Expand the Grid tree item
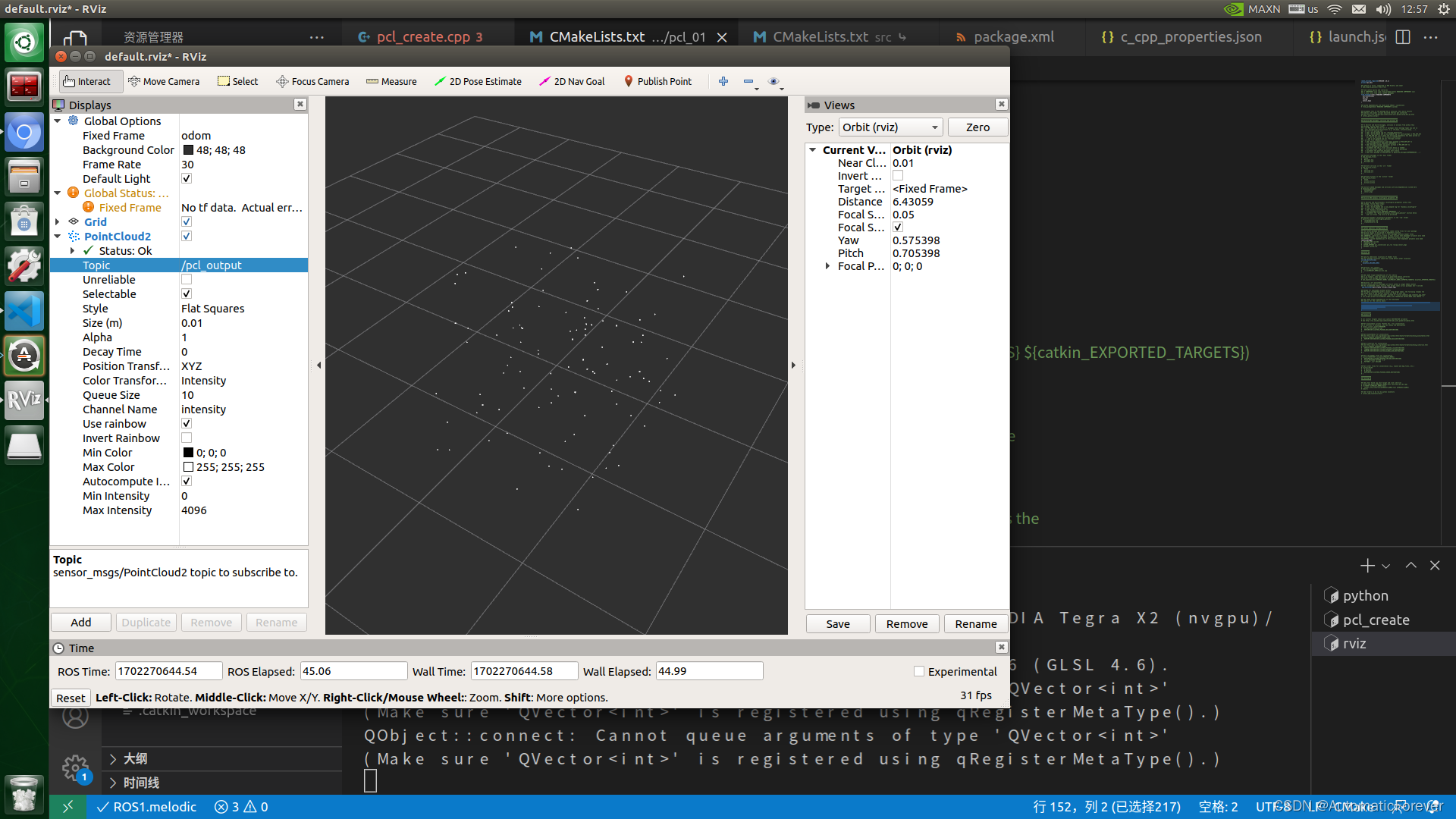 (58, 222)
